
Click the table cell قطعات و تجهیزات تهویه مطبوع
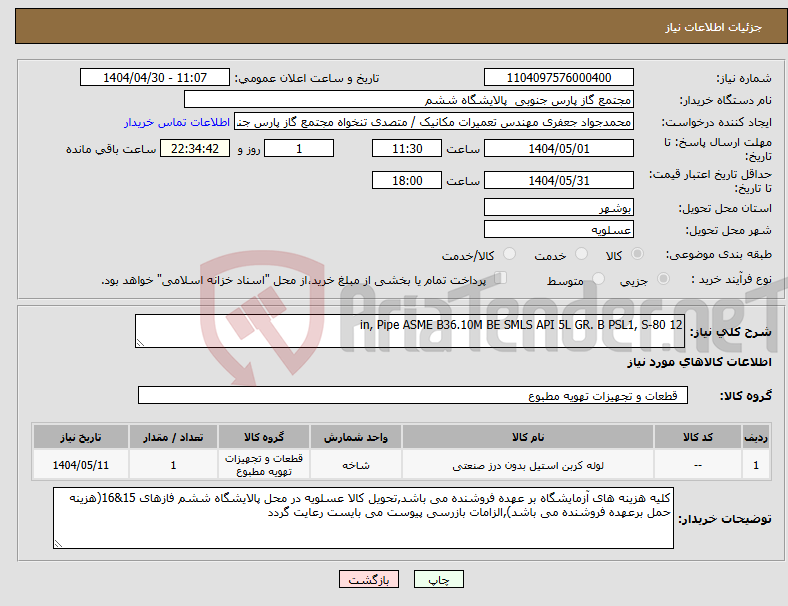click(264, 465)
